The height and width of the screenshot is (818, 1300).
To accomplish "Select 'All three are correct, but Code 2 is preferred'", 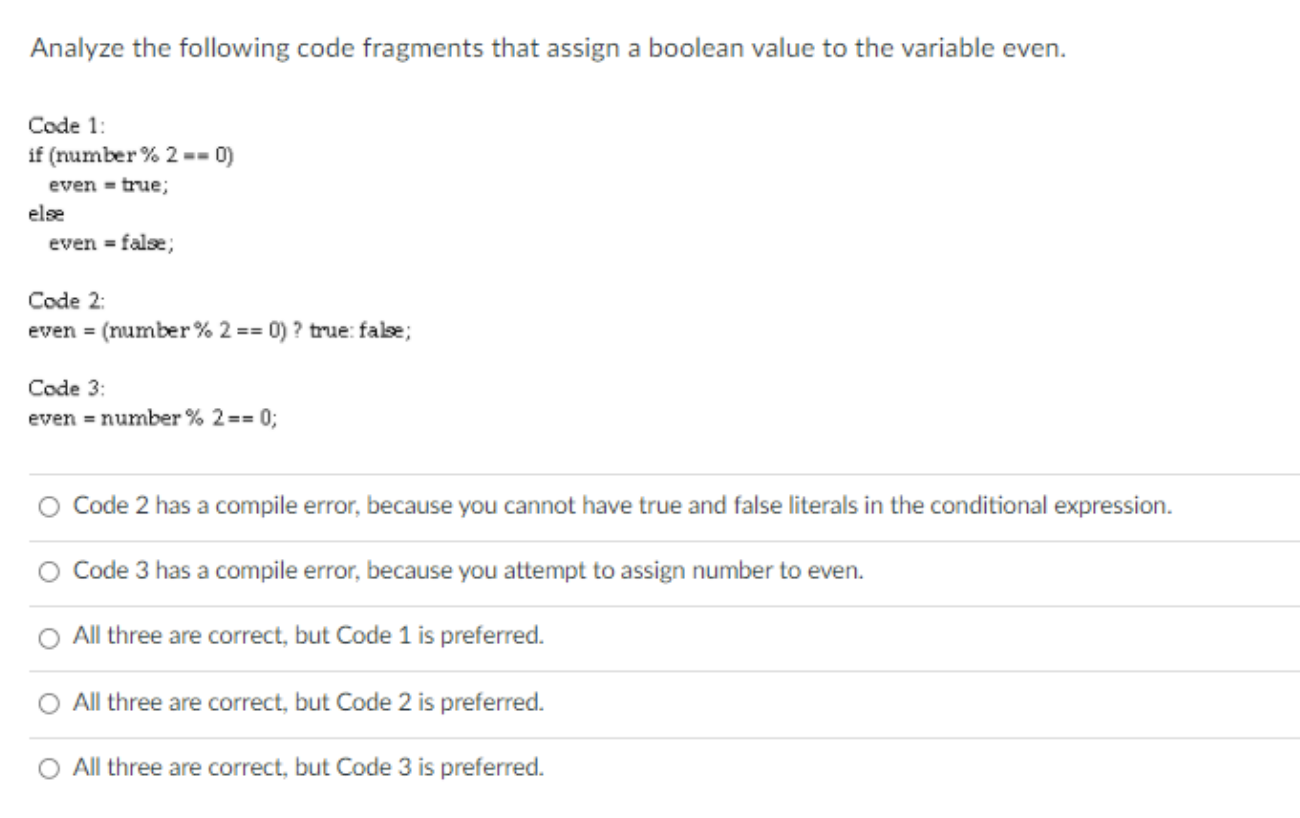I will click(47, 702).
